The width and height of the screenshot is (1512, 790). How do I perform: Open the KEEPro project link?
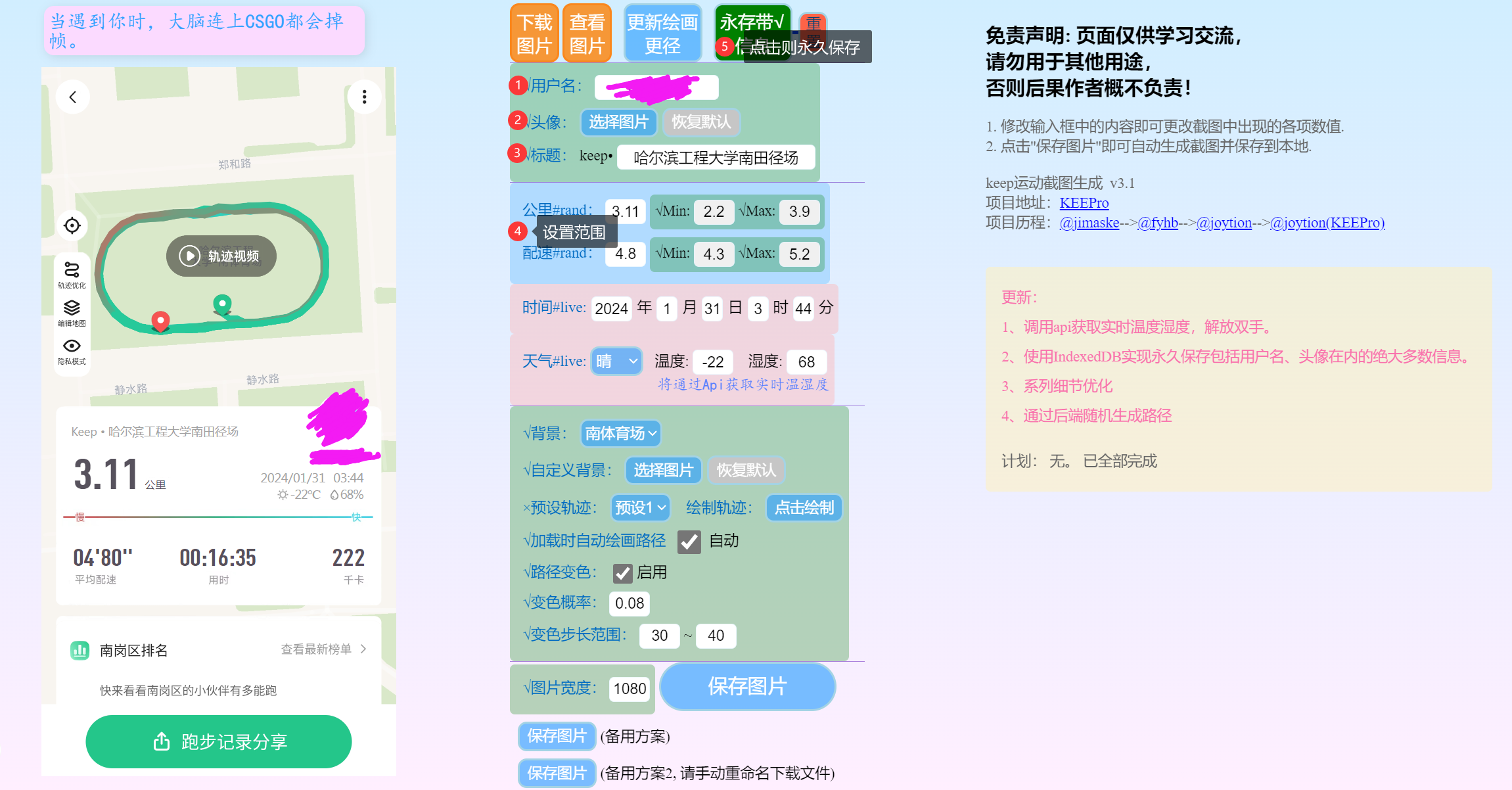coord(1084,202)
